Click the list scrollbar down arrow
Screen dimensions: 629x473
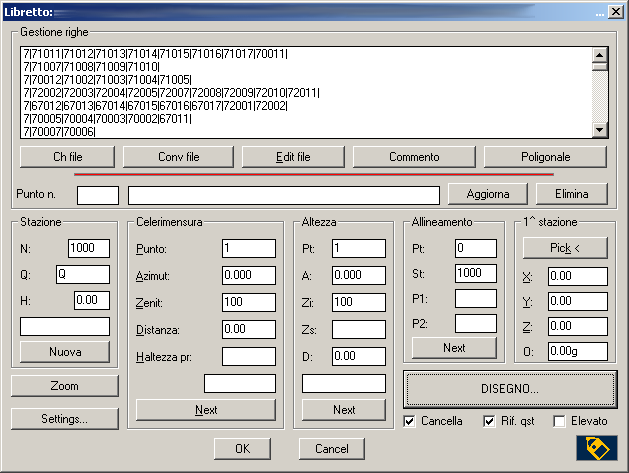[599, 130]
